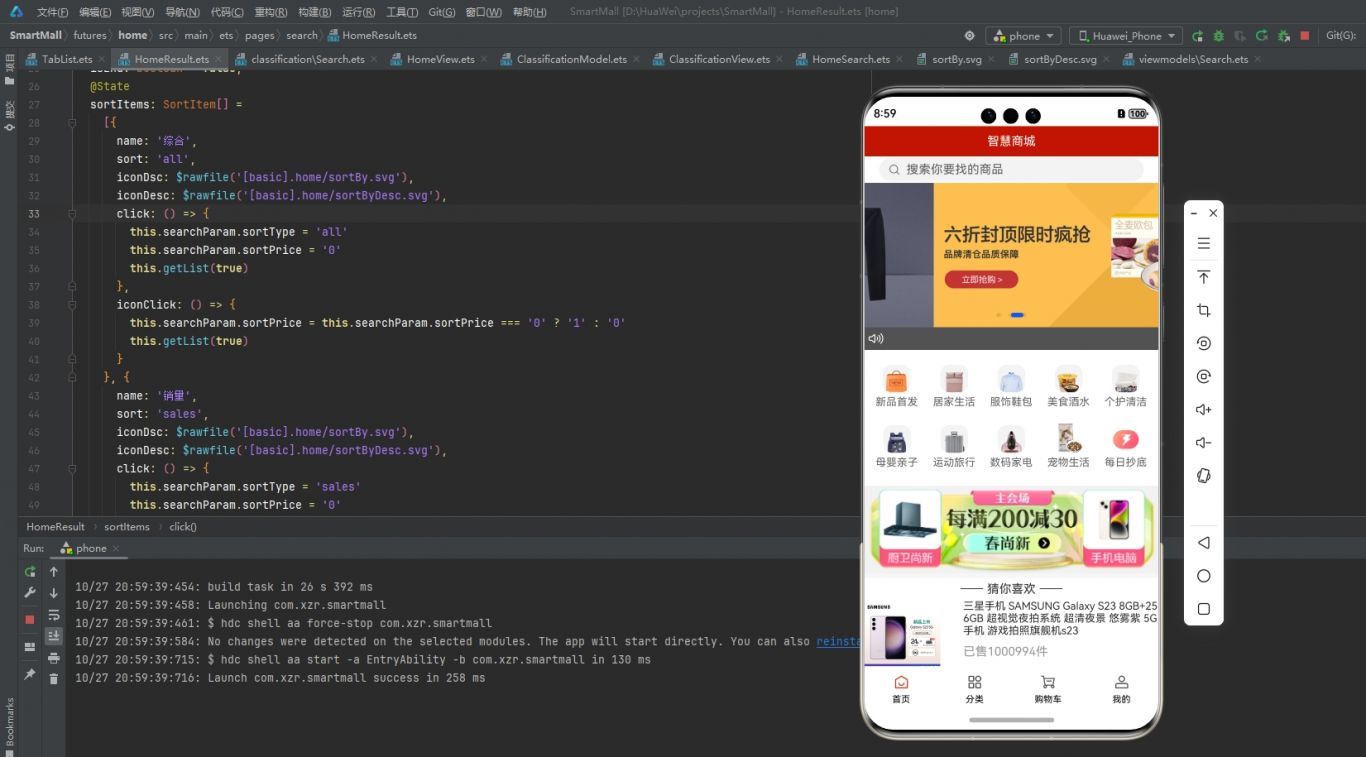
Task: Tap the phone search input 搜索你要找的商品
Action: tap(1011, 170)
